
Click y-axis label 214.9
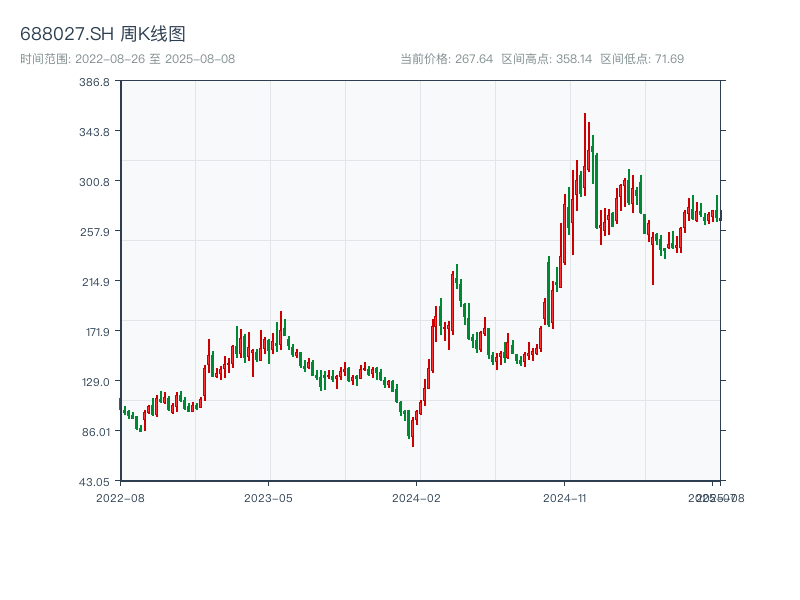coord(96,282)
